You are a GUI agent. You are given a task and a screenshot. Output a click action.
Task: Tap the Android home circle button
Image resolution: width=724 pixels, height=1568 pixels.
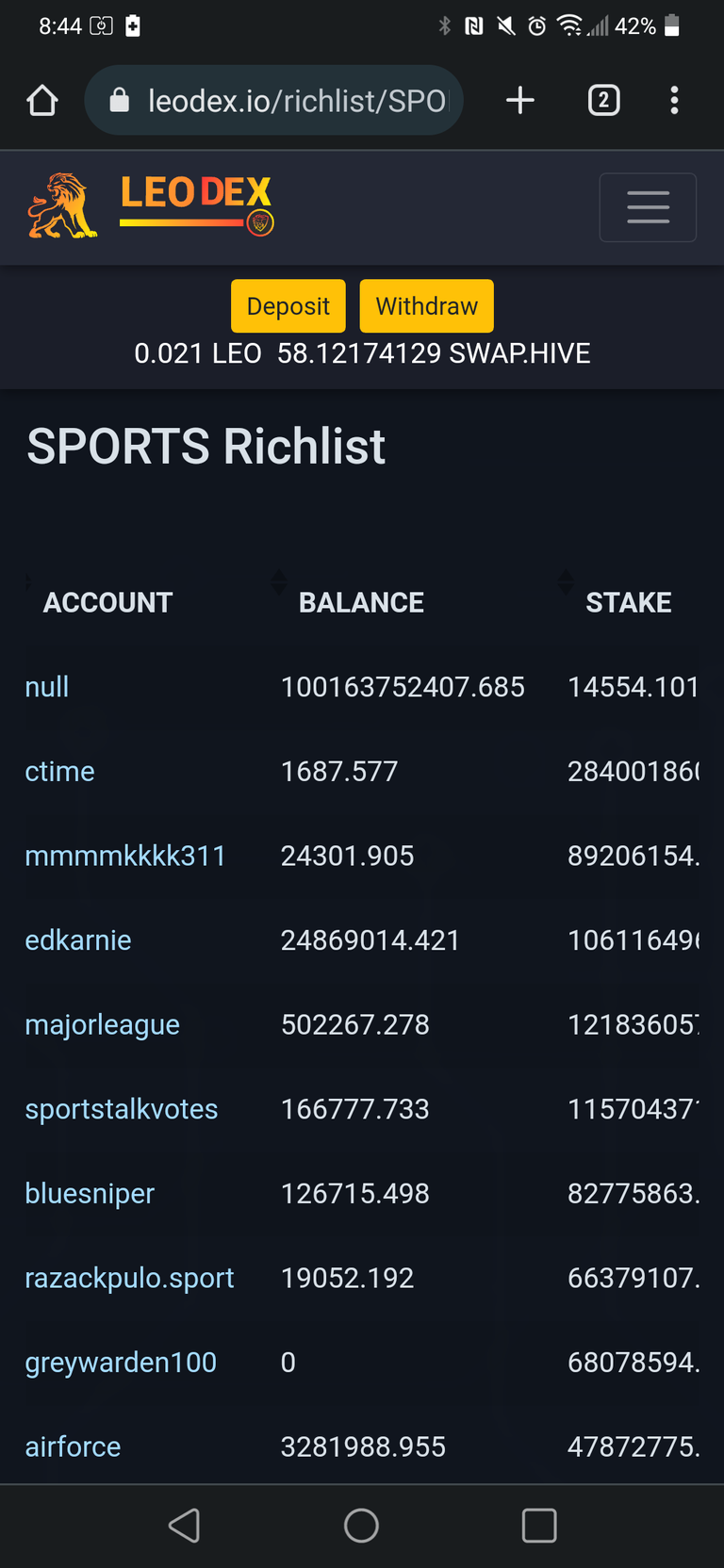[x=361, y=1525]
